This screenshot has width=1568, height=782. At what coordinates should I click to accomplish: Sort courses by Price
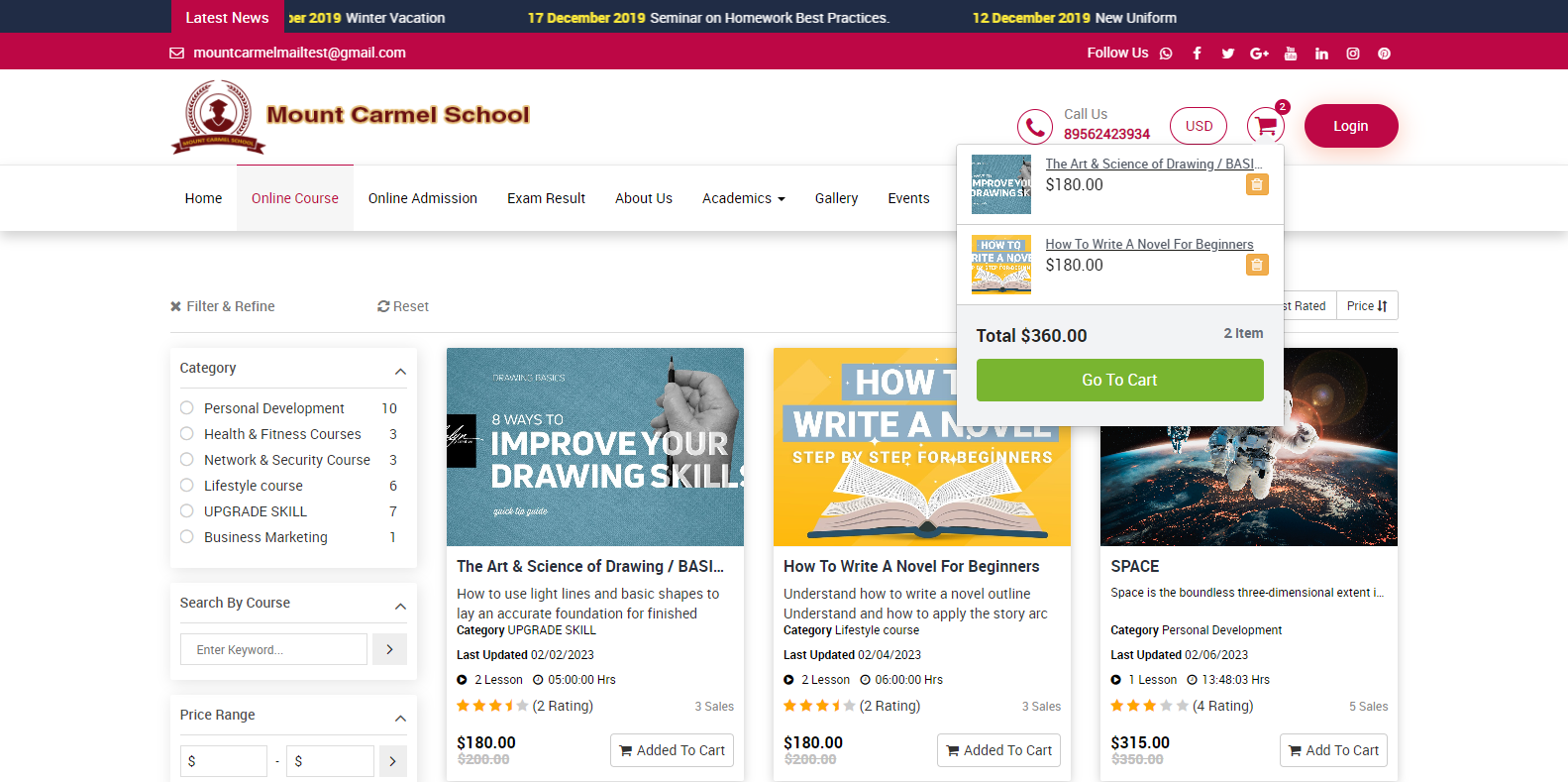[x=1366, y=306]
